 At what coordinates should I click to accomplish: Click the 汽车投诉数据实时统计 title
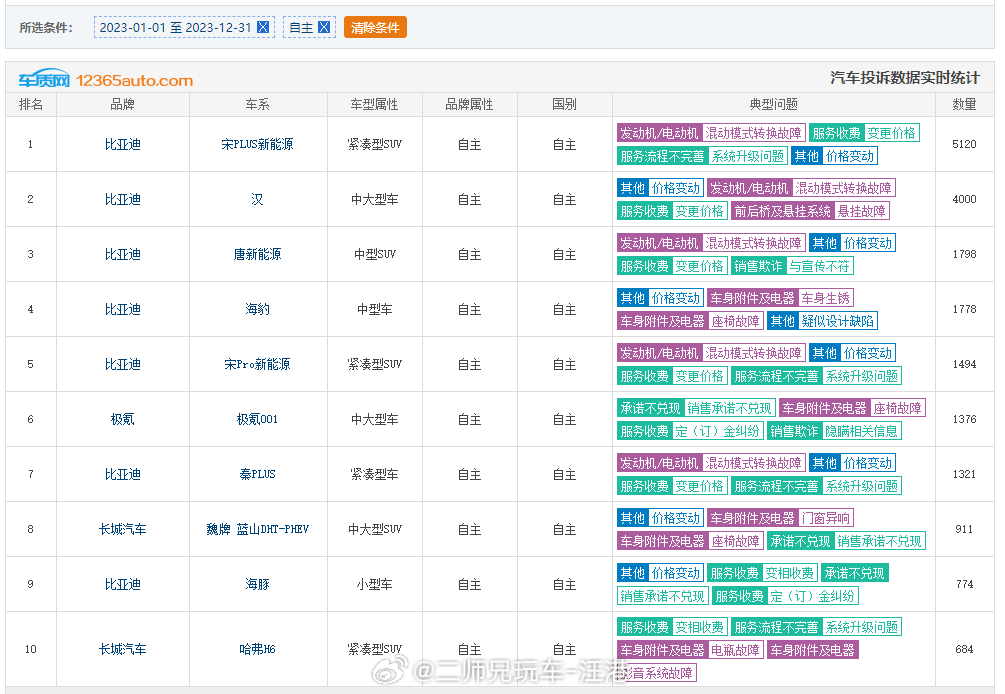tap(904, 78)
